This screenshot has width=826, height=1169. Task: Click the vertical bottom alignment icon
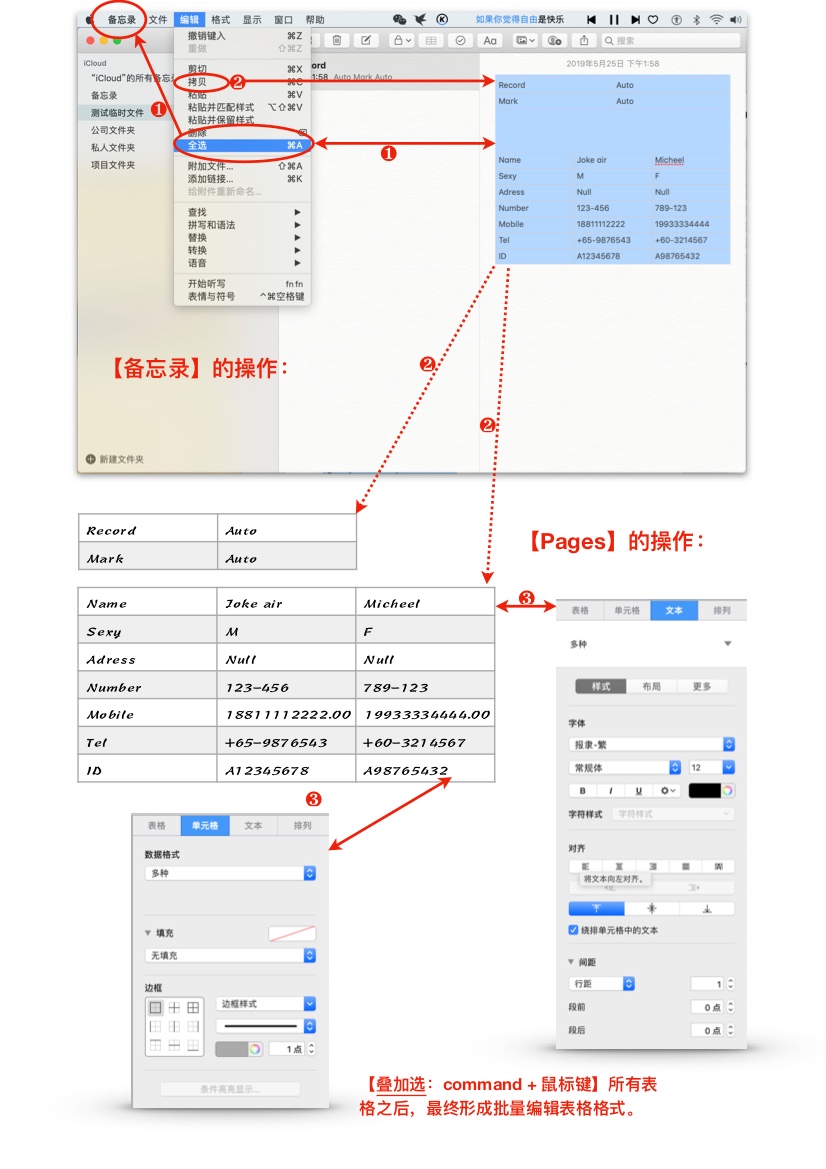point(707,908)
